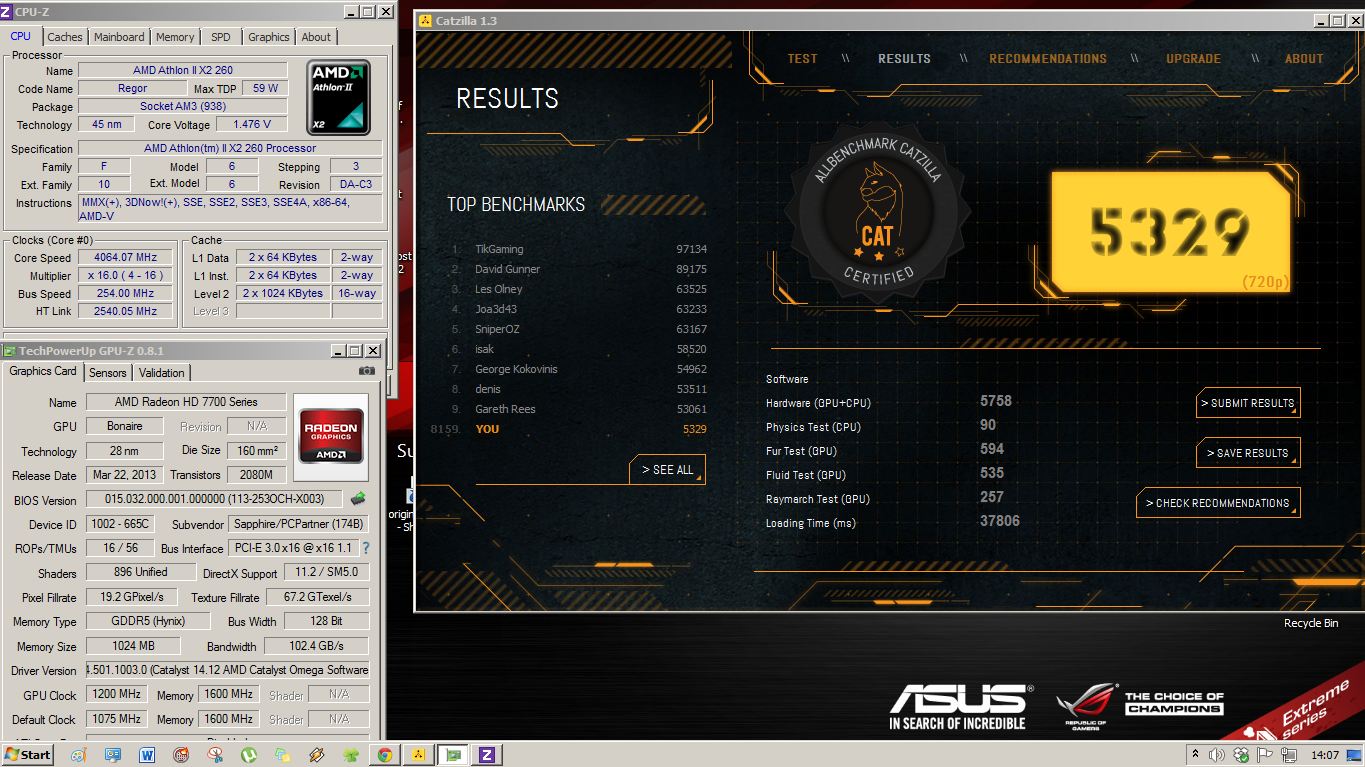
Task: Click the SAVE RESULTS button
Action: click(x=1248, y=453)
